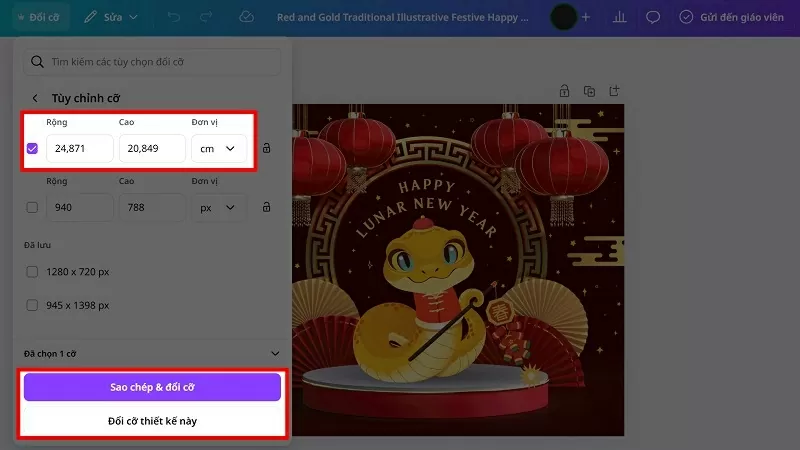Click the add page icon above canvas
Viewport: 800px width, 450px height.
click(615, 90)
